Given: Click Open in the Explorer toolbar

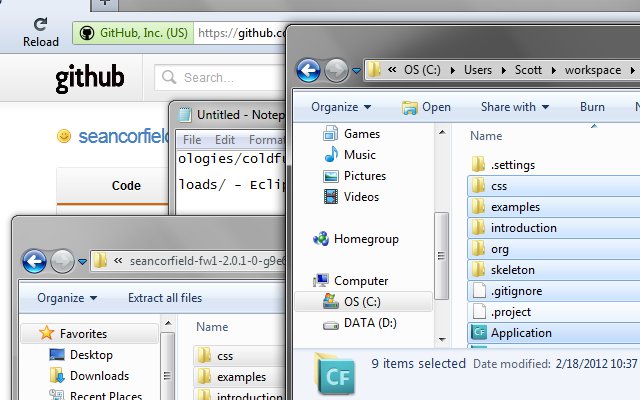Looking at the screenshot, I should 426,107.
